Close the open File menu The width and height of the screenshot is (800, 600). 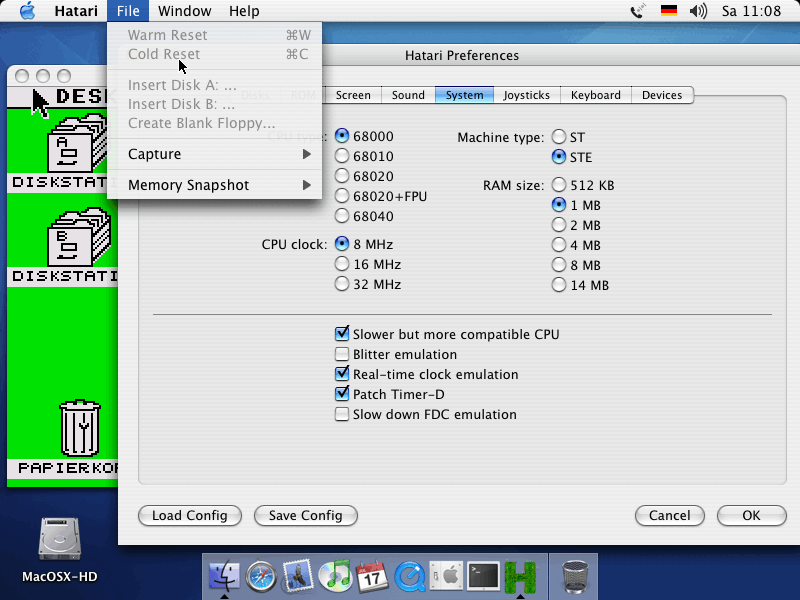click(128, 11)
